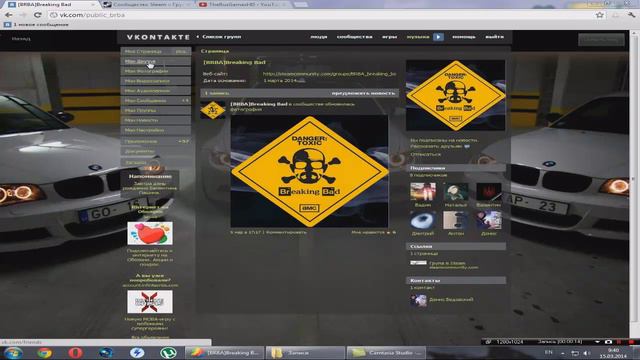
Task: Launch Opera from the taskbar
Action: tap(76, 353)
